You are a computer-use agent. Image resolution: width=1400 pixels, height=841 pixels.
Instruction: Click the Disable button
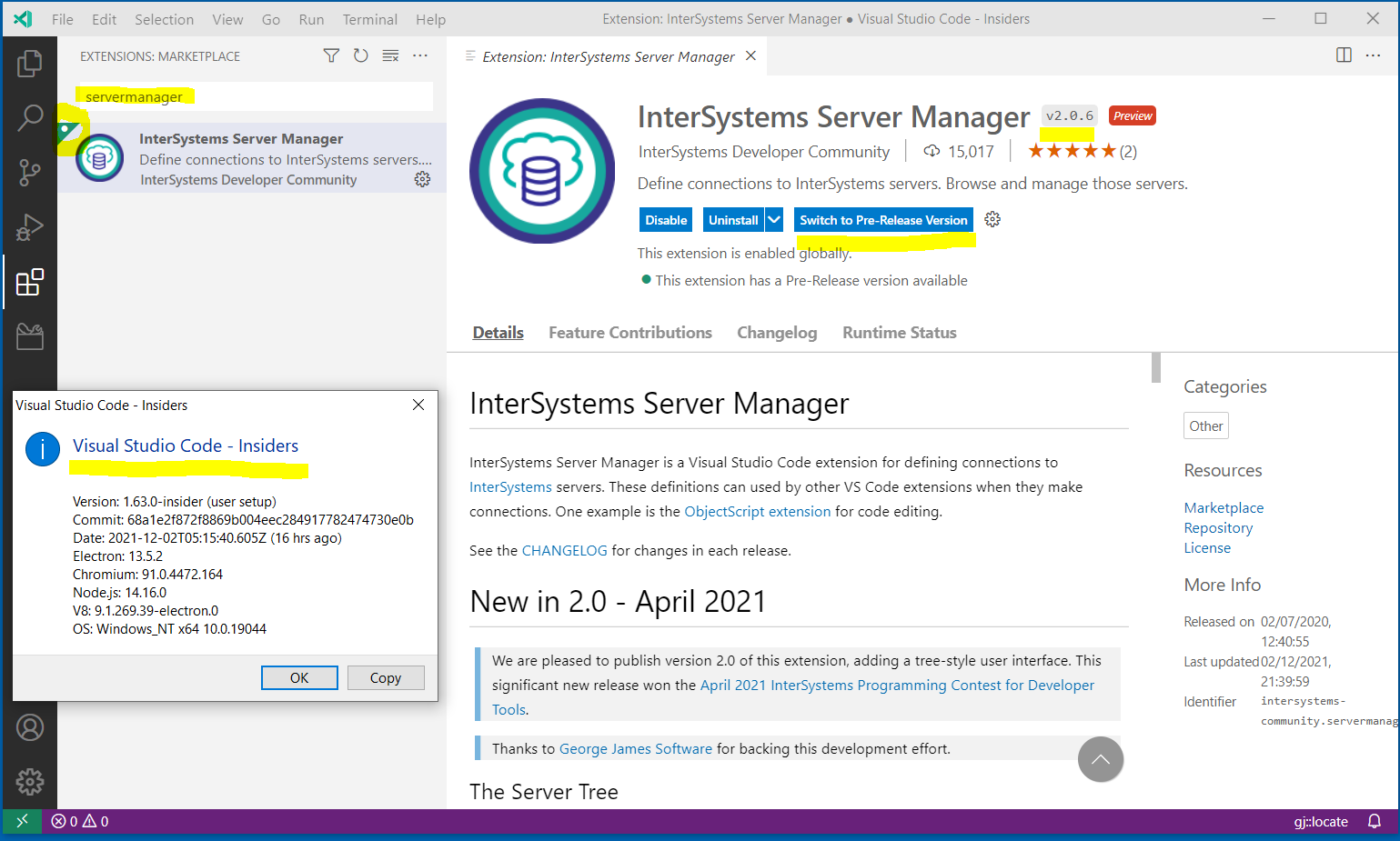(x=666, y=220)
